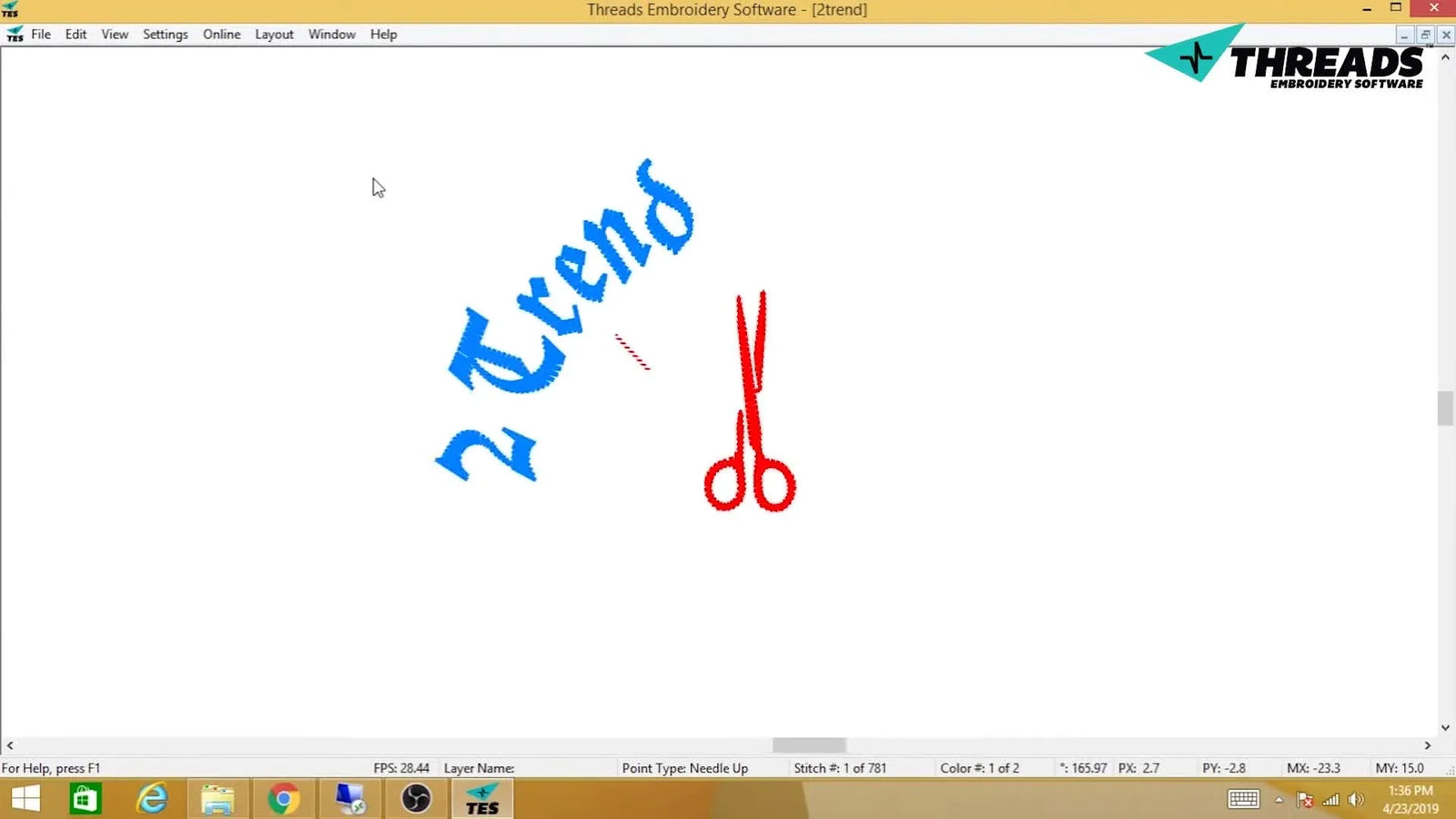The width and height of the screenshot is (1456, 819).
Task: Open OBS Studio from the taskbar
Action: pos(416,798)
